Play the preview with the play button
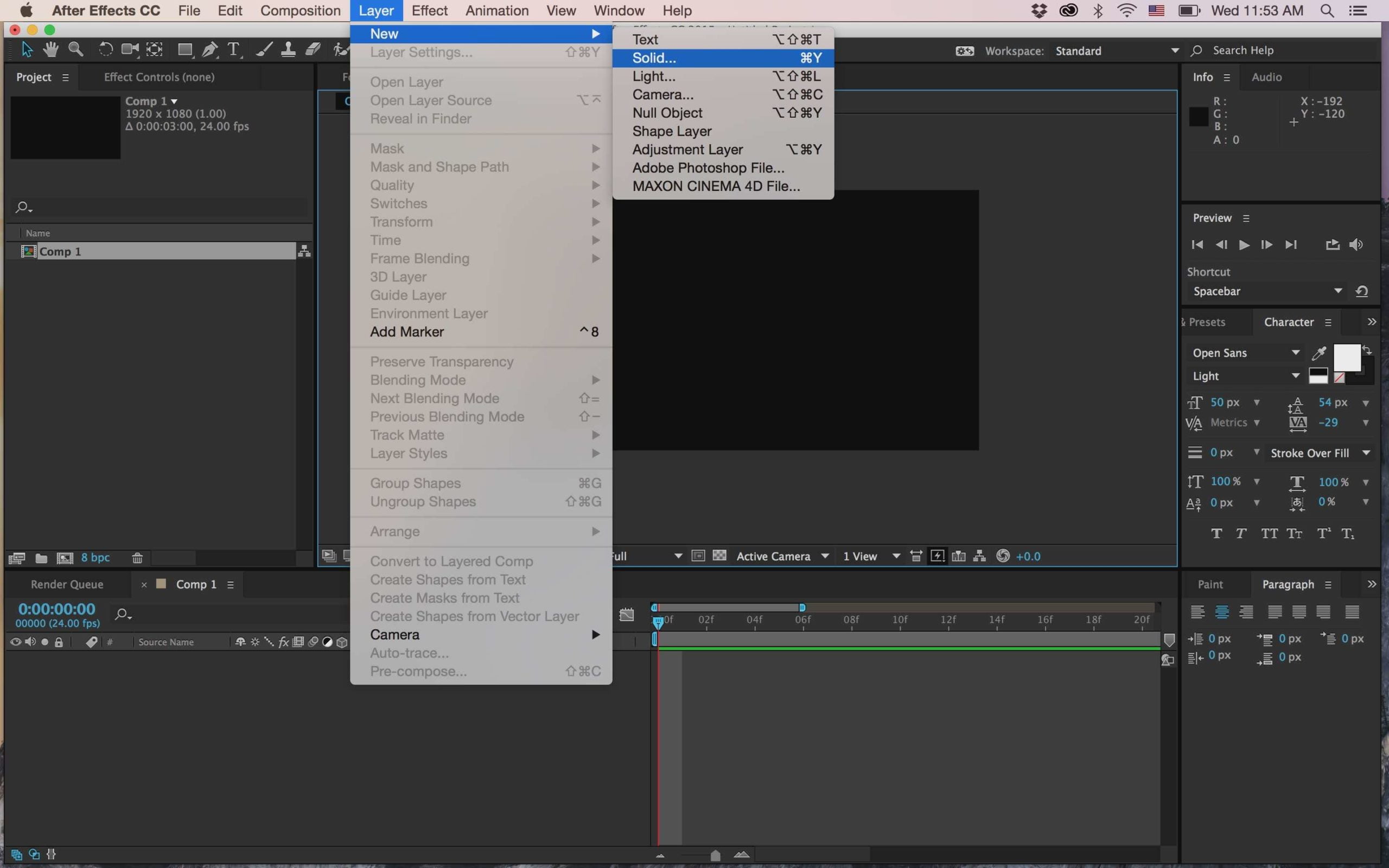 [1244, 245]
